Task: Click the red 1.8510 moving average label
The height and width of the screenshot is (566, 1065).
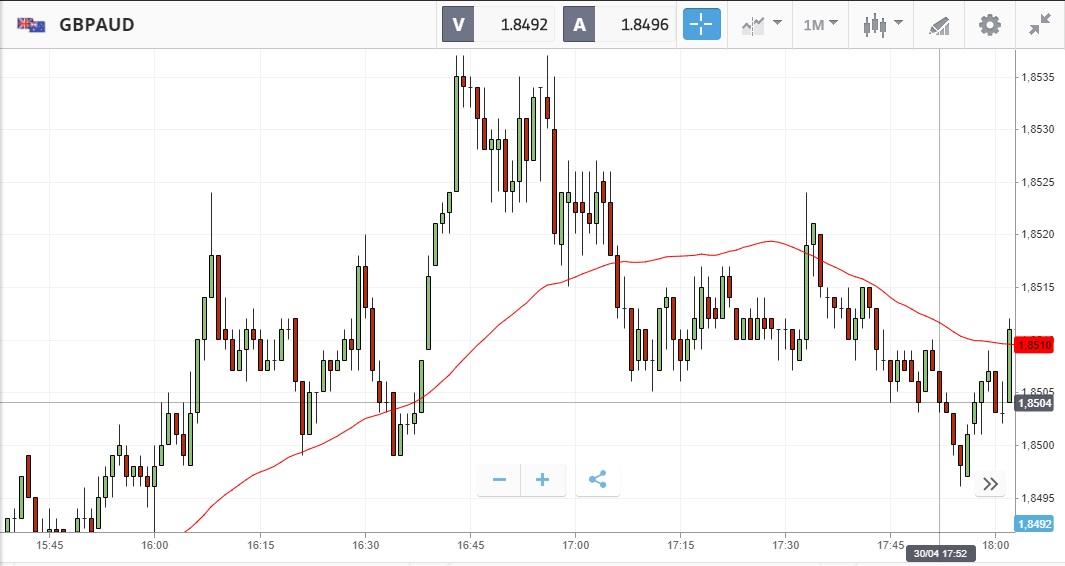Action: coord(1033,345)
